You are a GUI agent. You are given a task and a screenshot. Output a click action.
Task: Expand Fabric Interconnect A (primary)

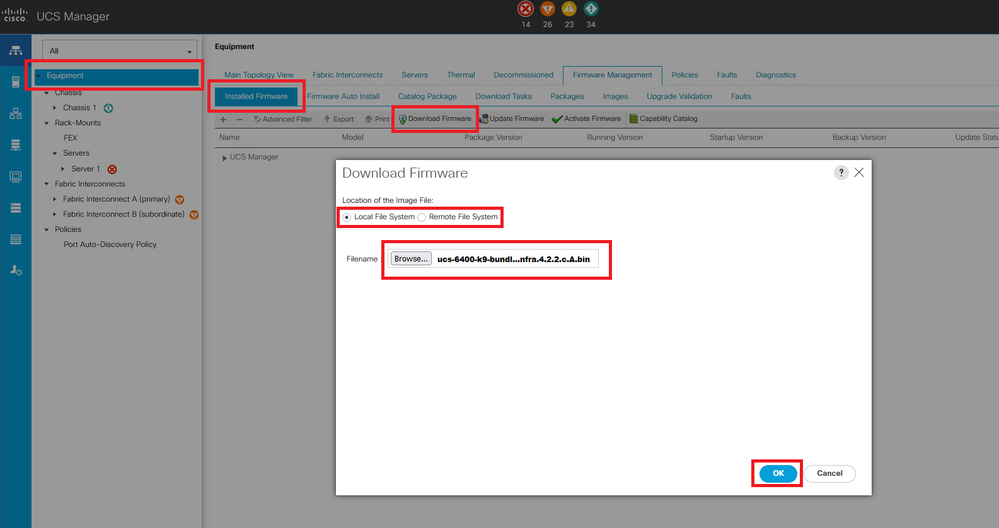coord(55,199)
